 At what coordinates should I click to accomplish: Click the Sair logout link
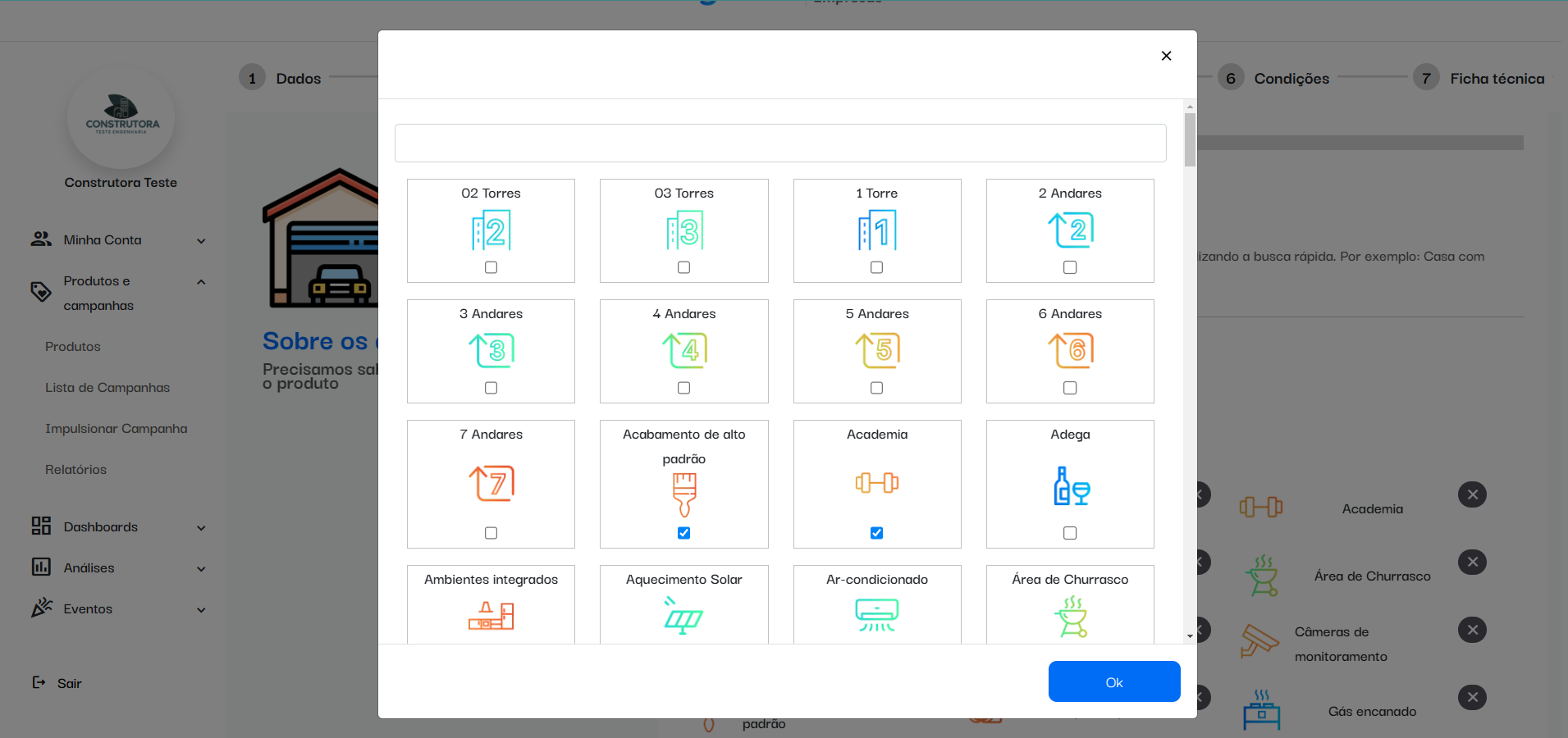coord(69,683)
